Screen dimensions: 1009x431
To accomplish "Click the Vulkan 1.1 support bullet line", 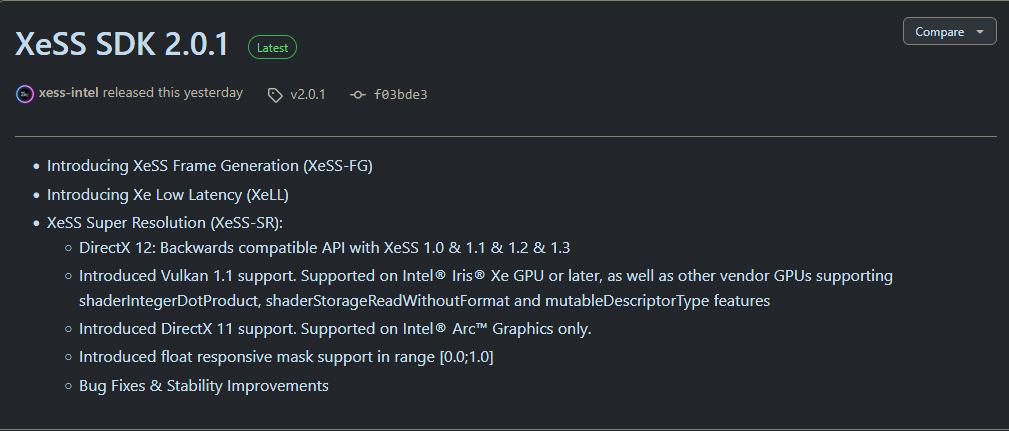I will 485,275.
